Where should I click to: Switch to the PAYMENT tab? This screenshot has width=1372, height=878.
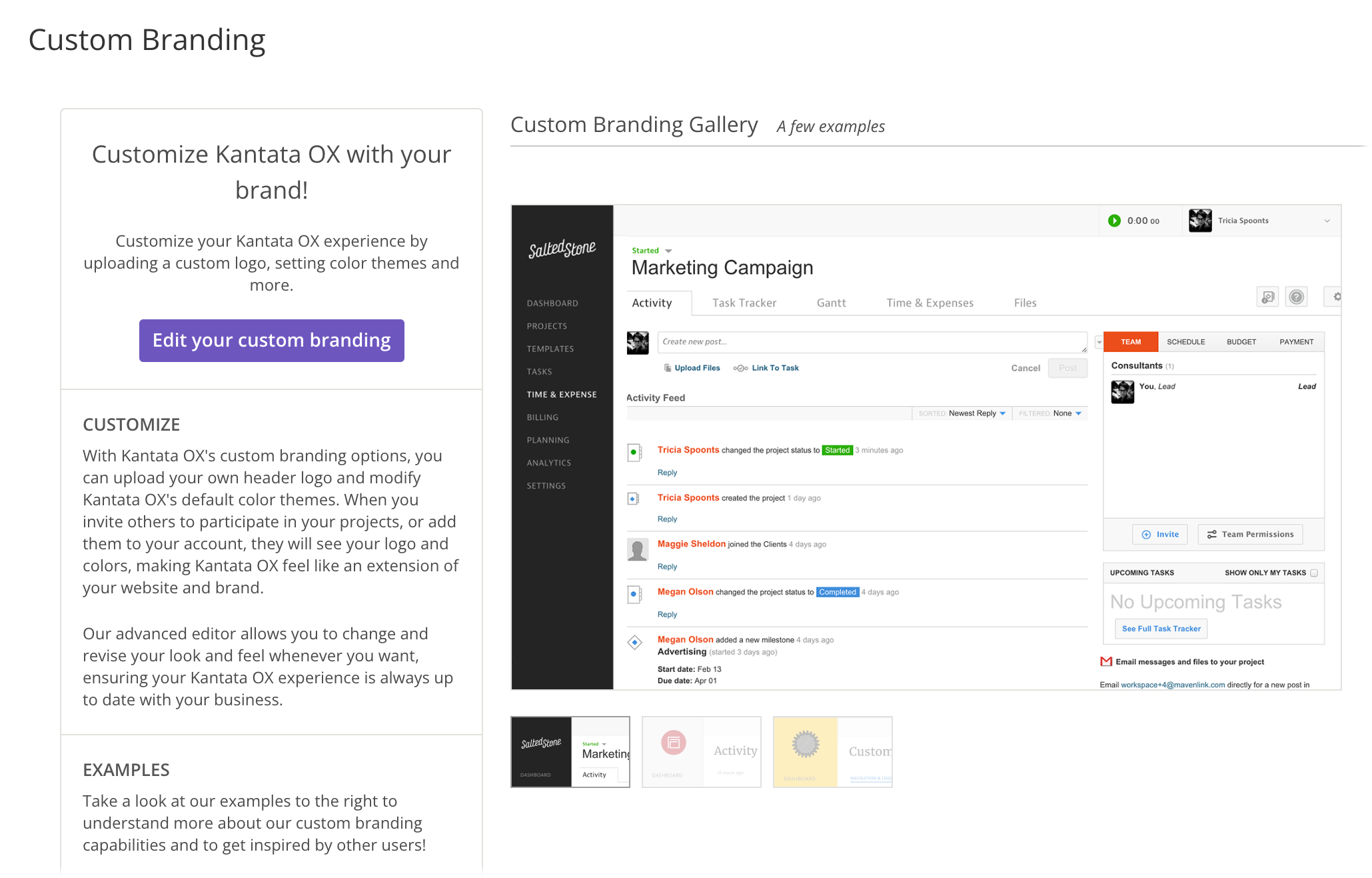(1296, 342)
